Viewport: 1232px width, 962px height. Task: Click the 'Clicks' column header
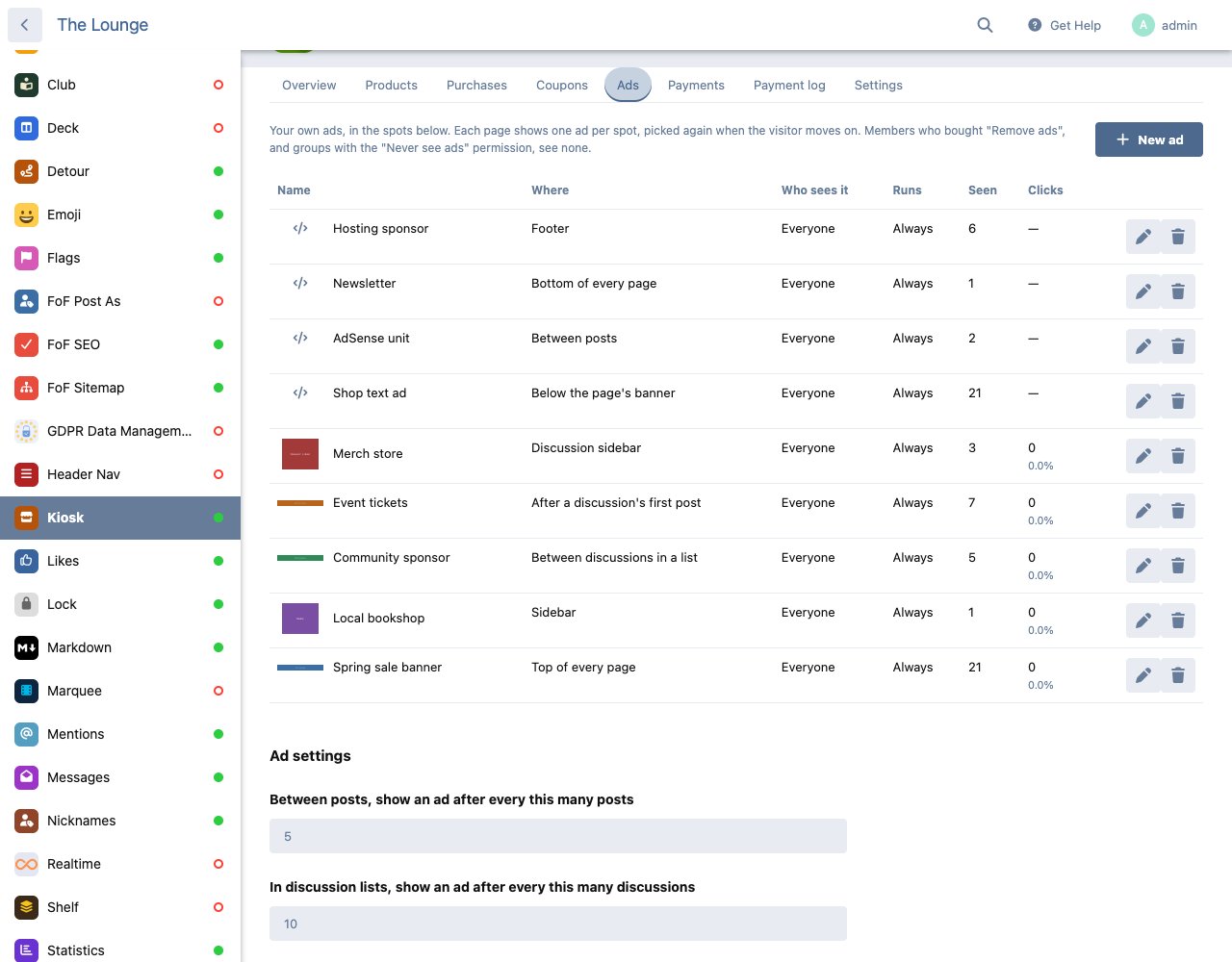tap(1045, 190)
